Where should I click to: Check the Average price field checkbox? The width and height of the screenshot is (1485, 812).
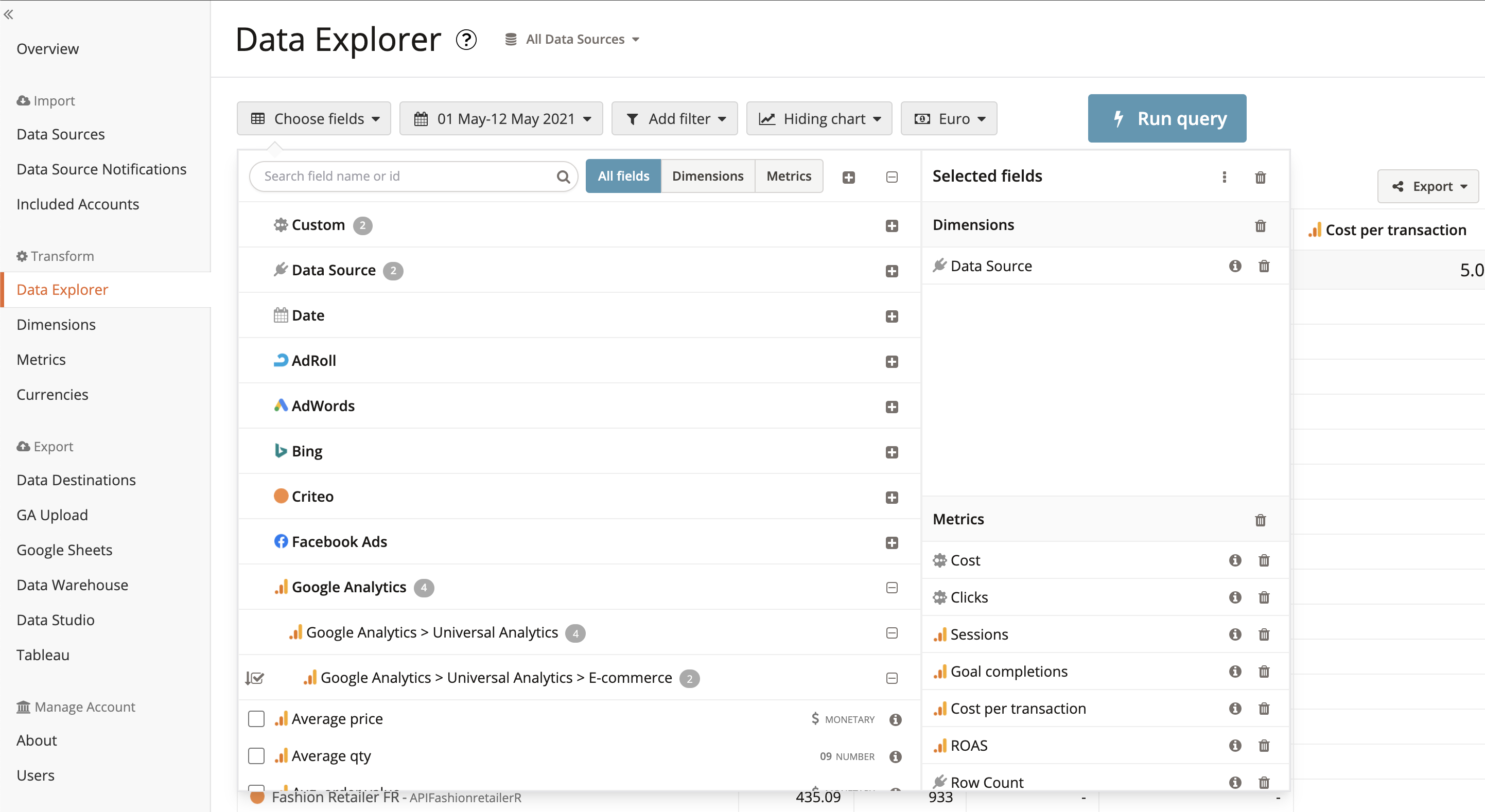click(x=256, y=719)
